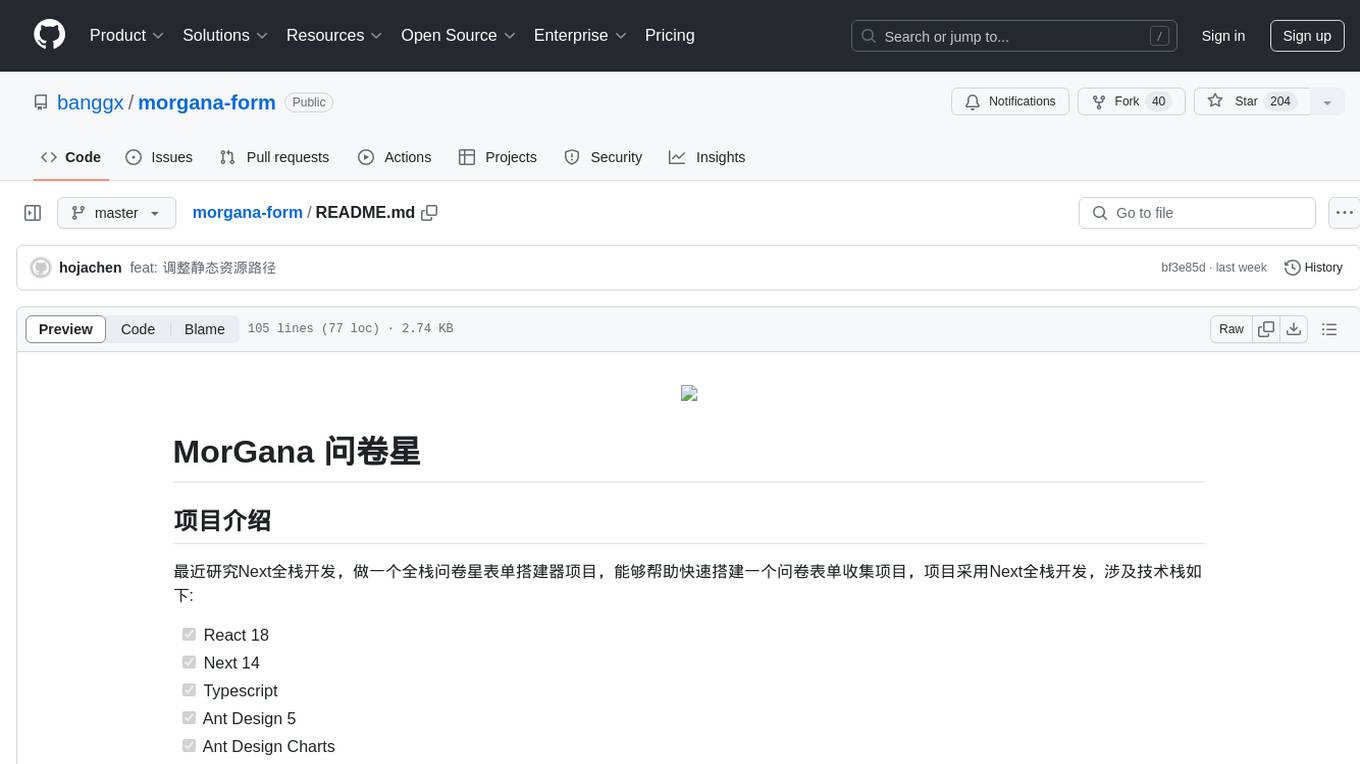The width and height of the screenshot is (1360, 764).
Task: Open the star lists dropdown arrow
Action: pos(1327,102)
